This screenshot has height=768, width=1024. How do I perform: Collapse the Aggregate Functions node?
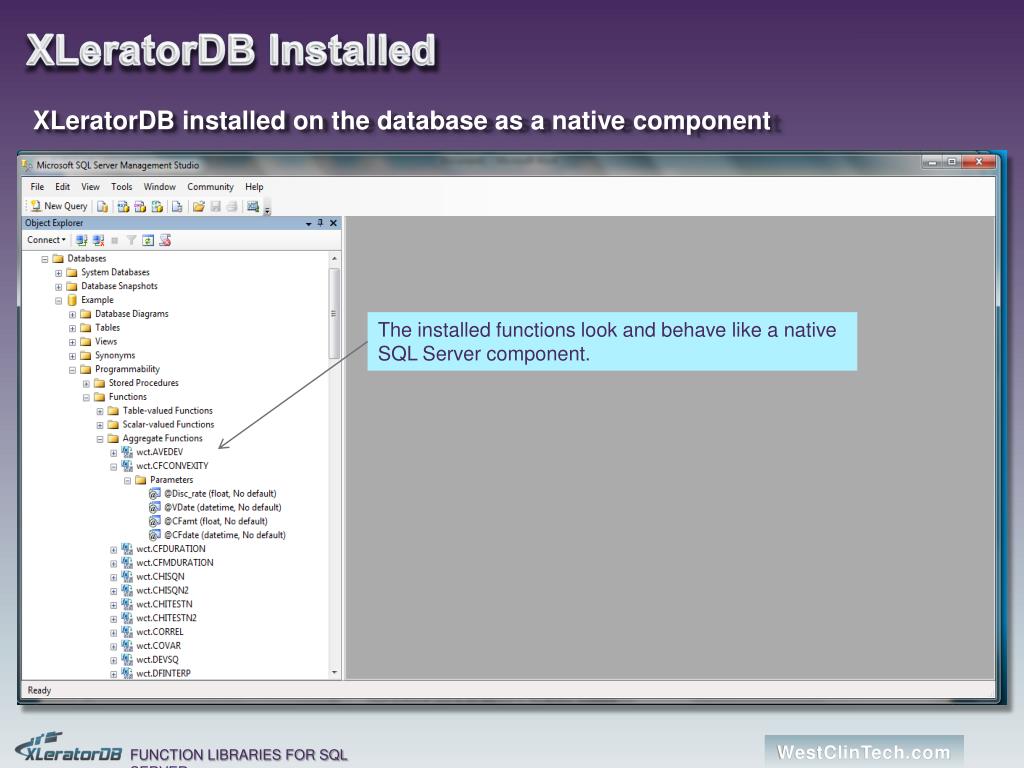(x=100, y=440)
